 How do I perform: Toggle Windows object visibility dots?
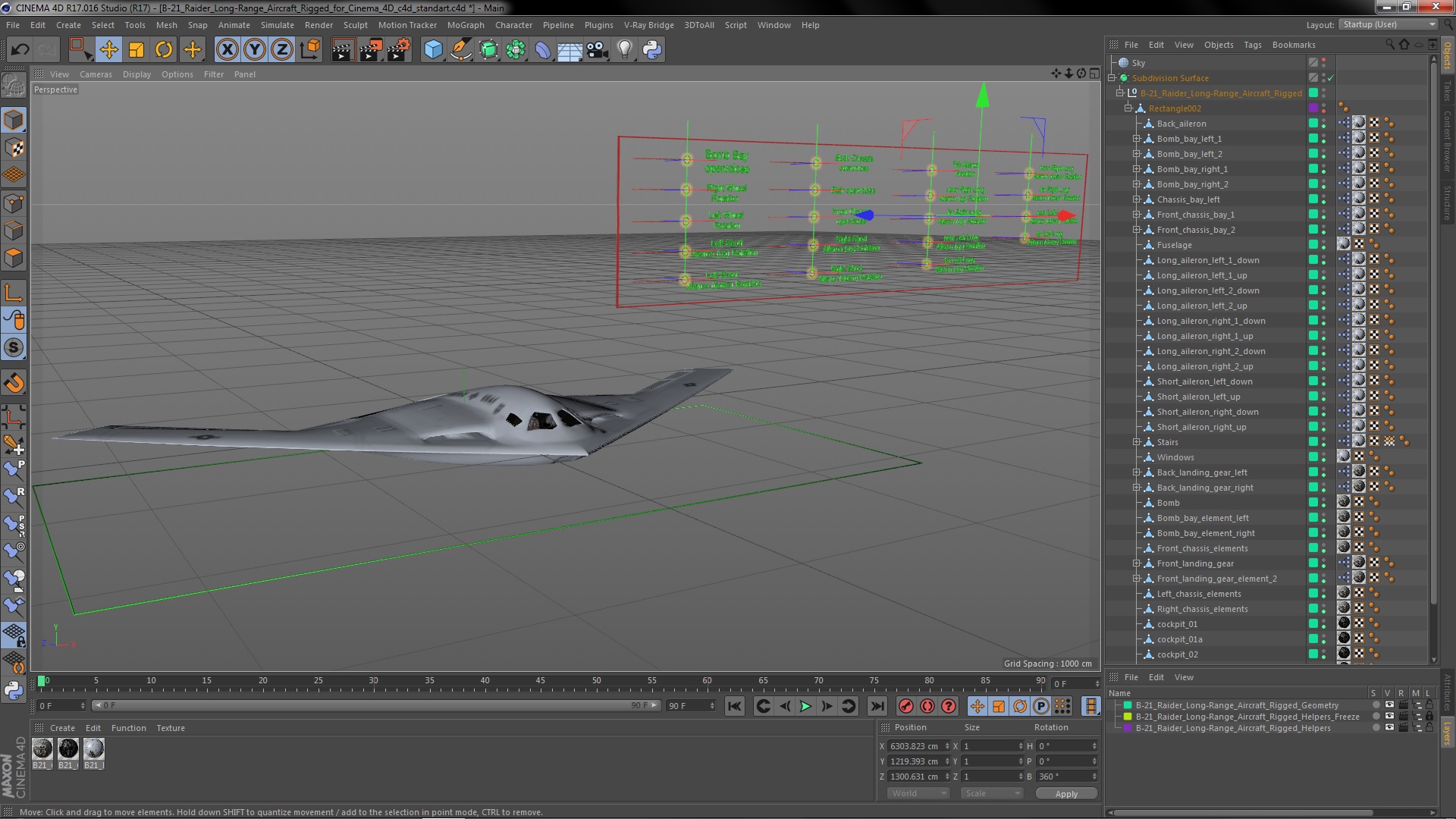1324,457
